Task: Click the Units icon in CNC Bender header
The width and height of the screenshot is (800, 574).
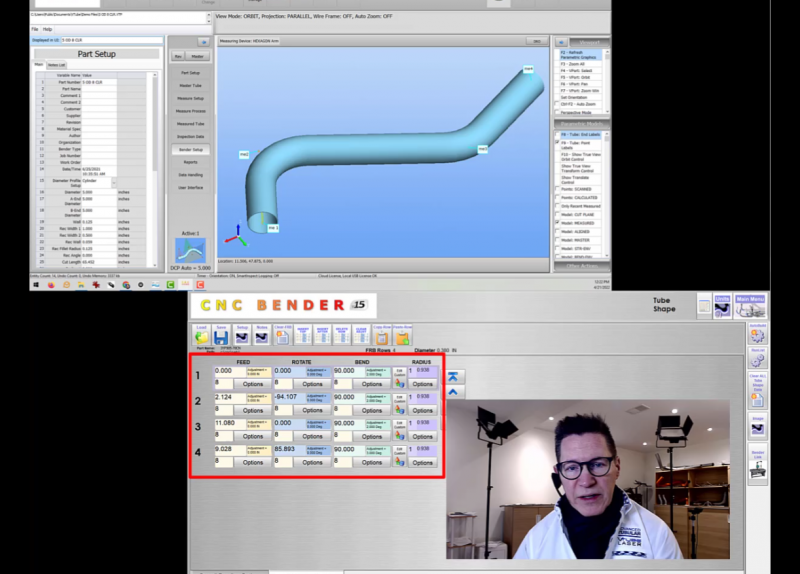Action: point(722,307)
